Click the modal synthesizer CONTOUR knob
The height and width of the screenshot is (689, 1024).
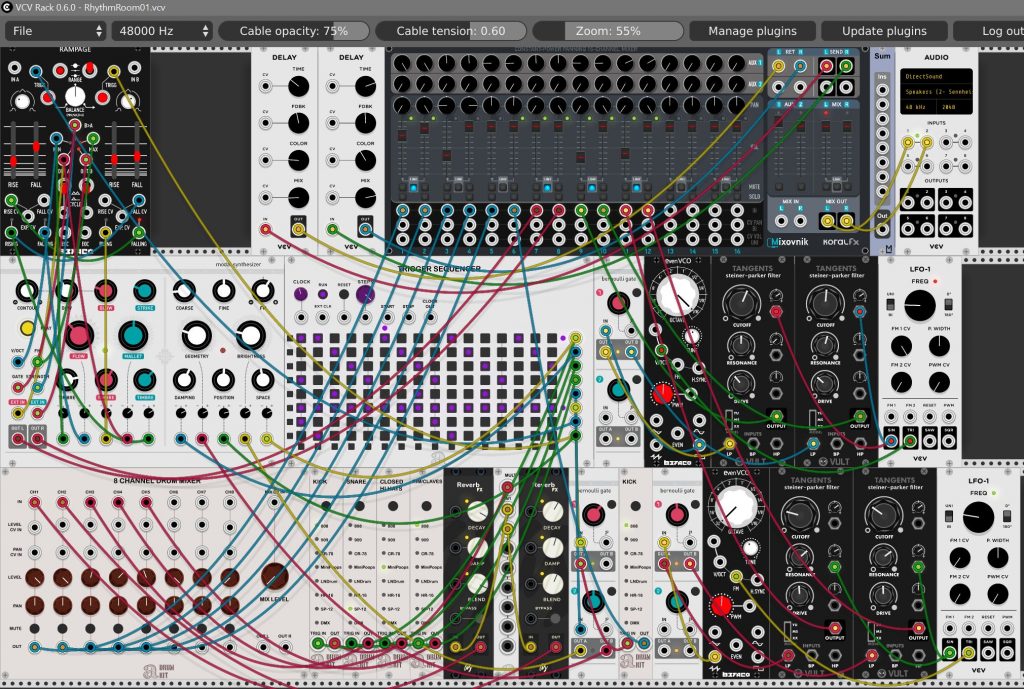tap(27, 291)
